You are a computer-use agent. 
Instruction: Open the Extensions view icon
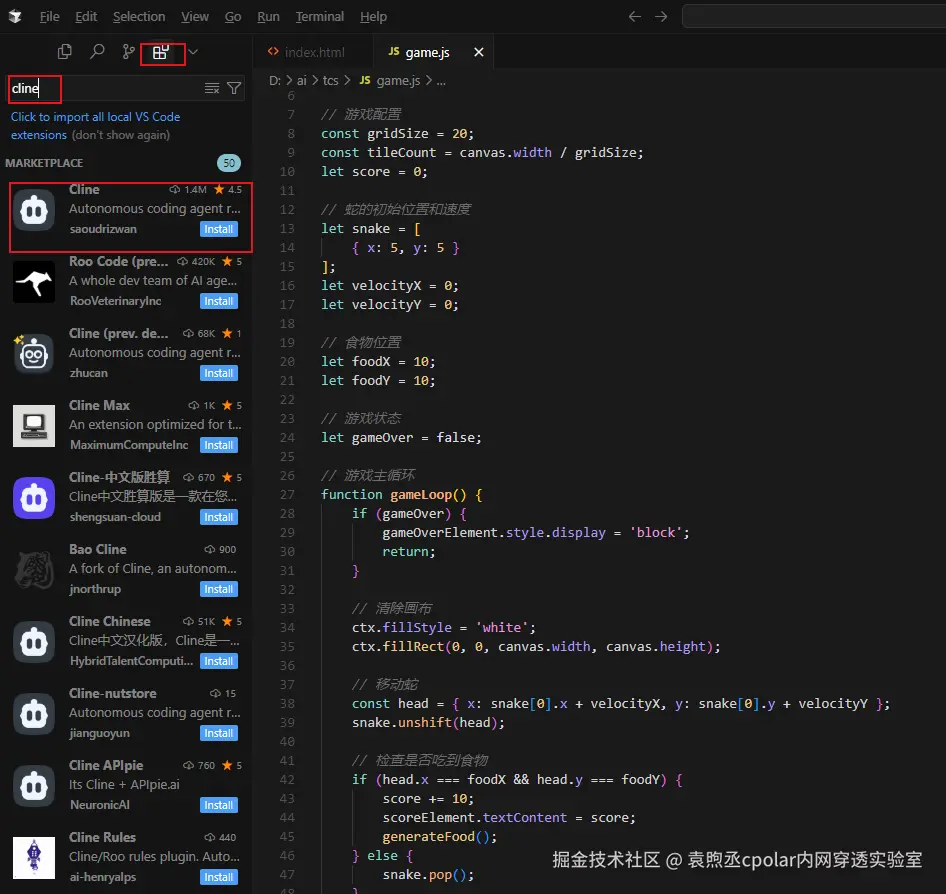(x=160, y=52)
